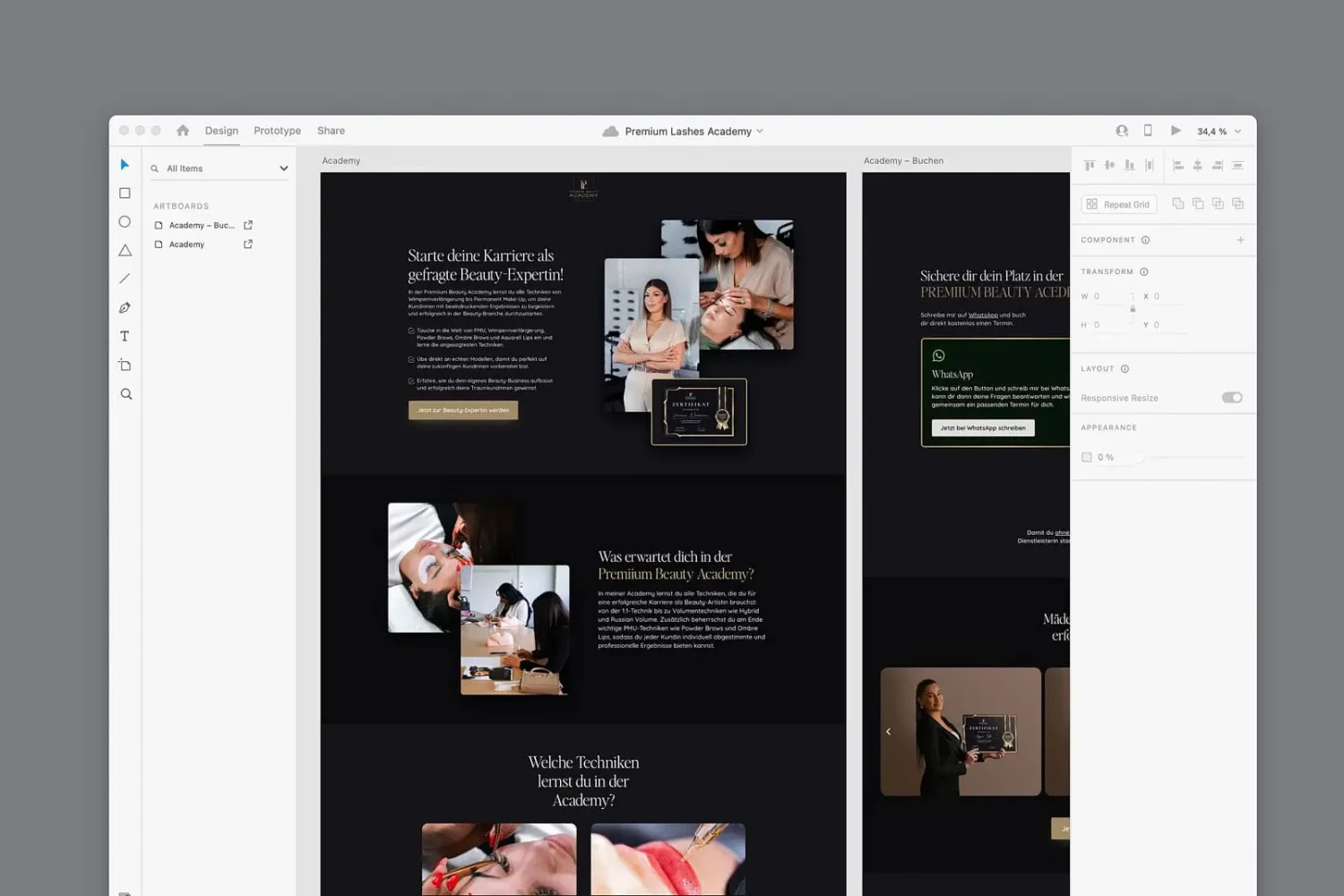The image size is (1344, 896).
Task: Add a new component with the plus icon
Action: tap(1241, 239)
